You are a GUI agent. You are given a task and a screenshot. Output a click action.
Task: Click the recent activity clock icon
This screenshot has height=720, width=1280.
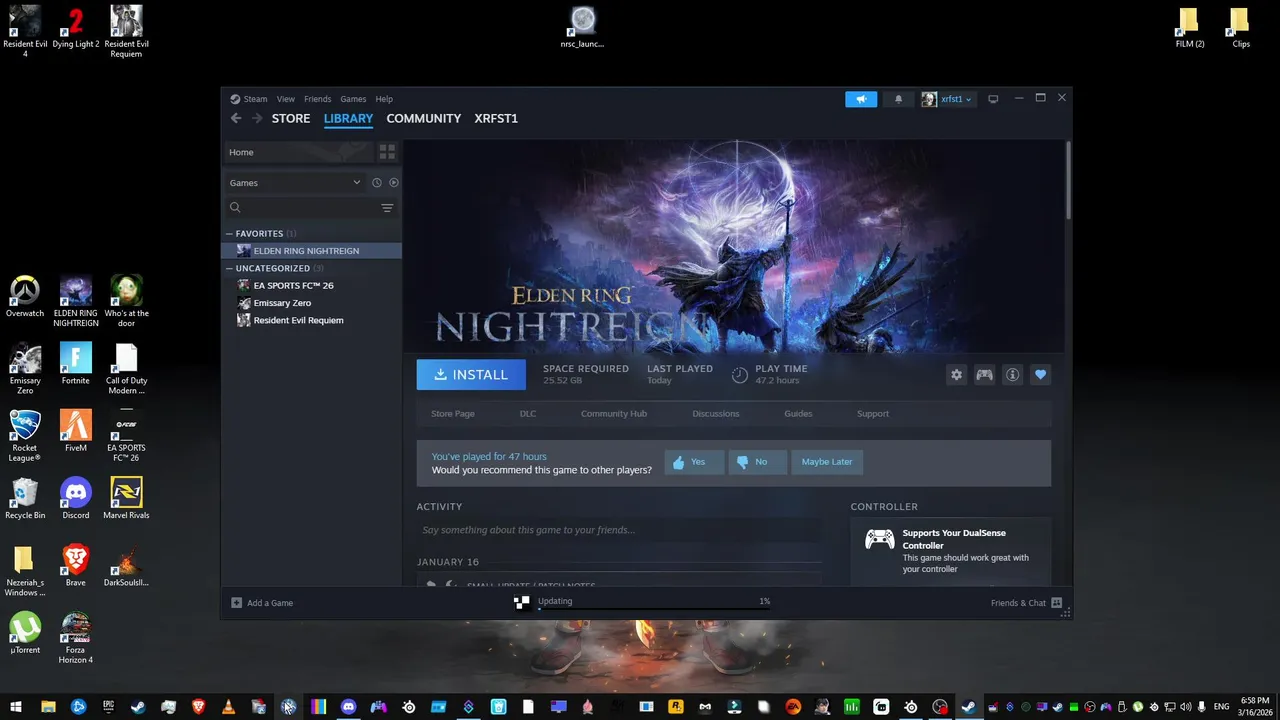(377, 183)
